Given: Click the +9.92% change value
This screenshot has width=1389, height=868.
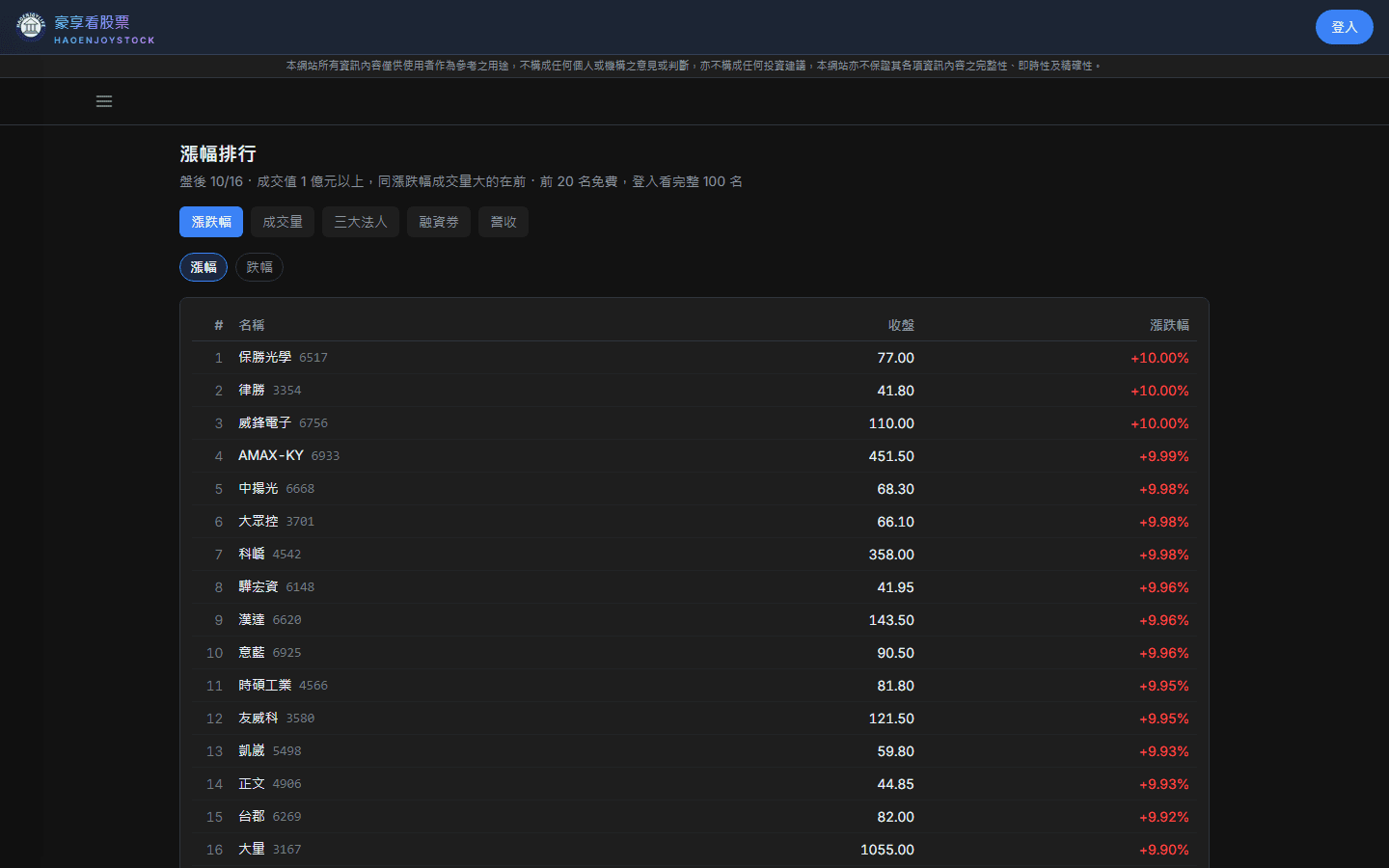Looking at the screenshot, I should (1164, 817).
